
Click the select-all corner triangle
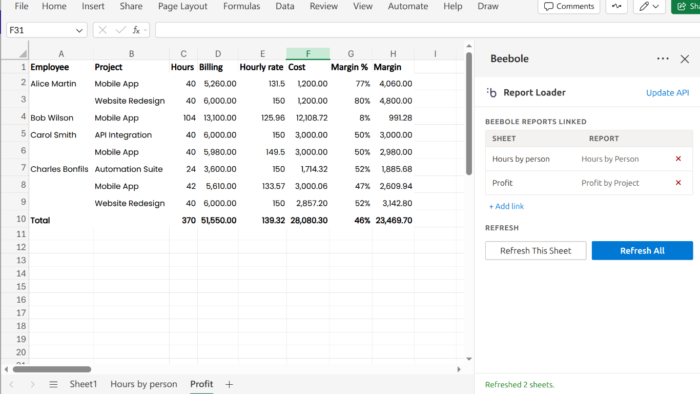coord(22,54)
